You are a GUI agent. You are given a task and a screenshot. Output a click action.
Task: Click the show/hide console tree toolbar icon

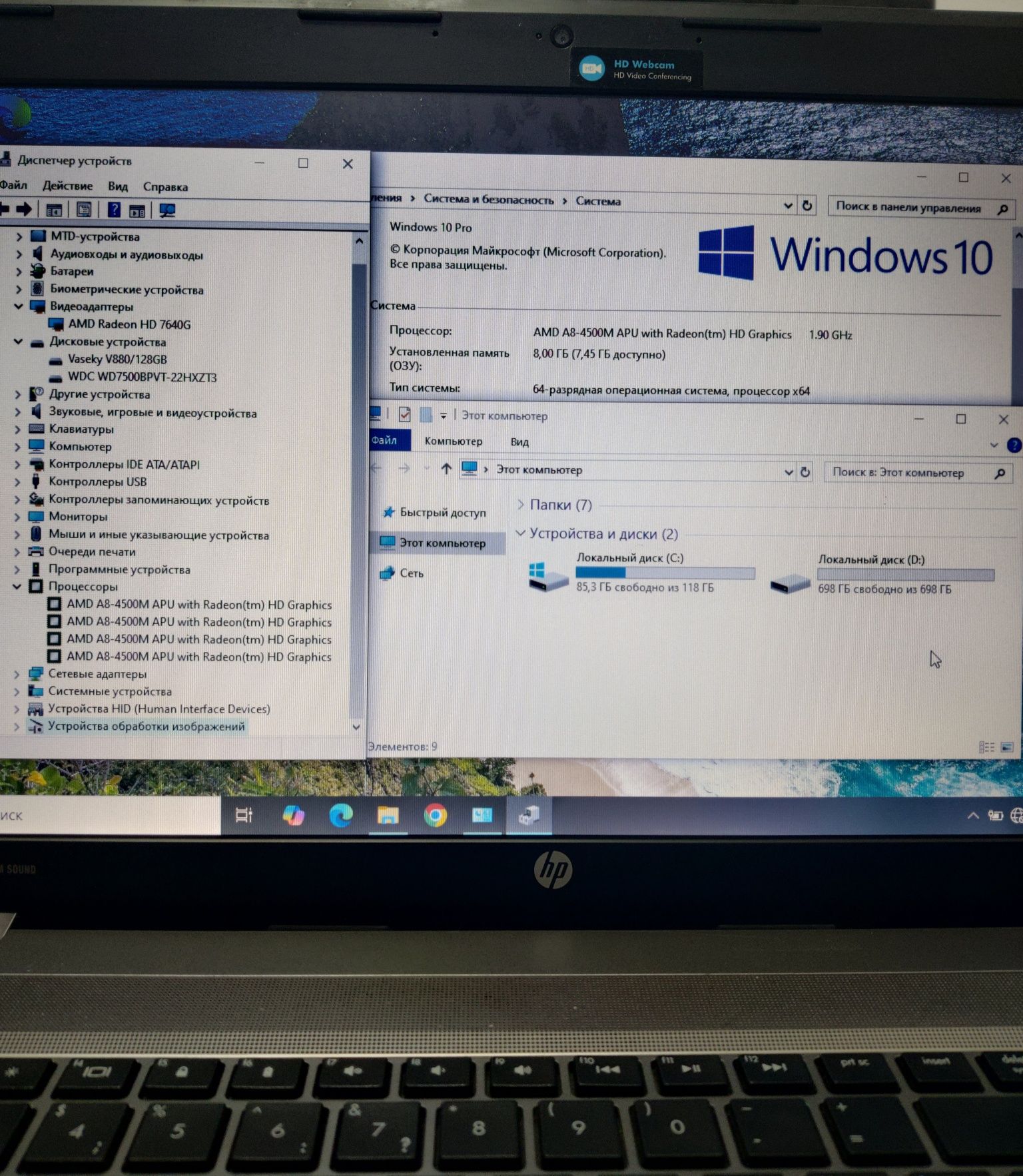click(x=54, y=210)
